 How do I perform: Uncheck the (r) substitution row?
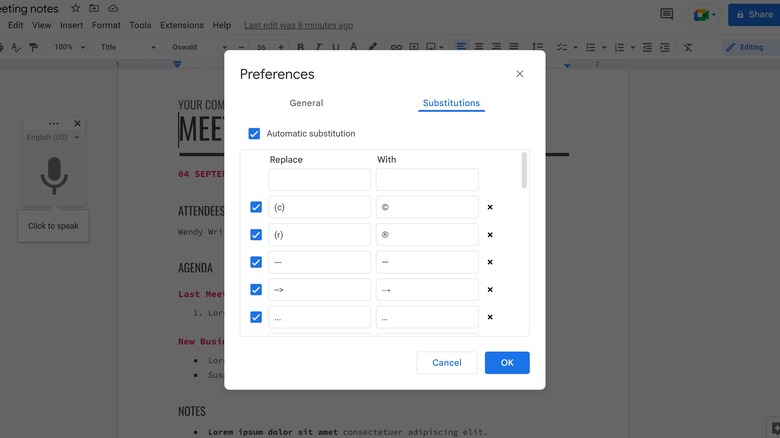[256, 234]
